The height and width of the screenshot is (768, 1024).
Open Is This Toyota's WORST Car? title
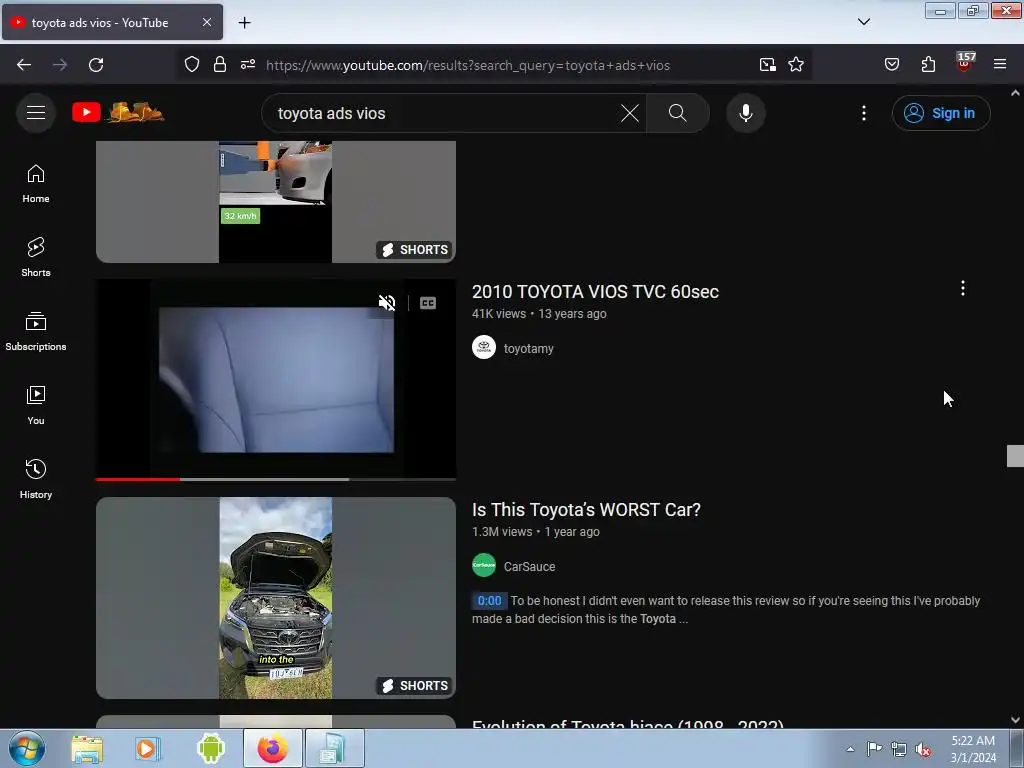(x=586, y=510)
